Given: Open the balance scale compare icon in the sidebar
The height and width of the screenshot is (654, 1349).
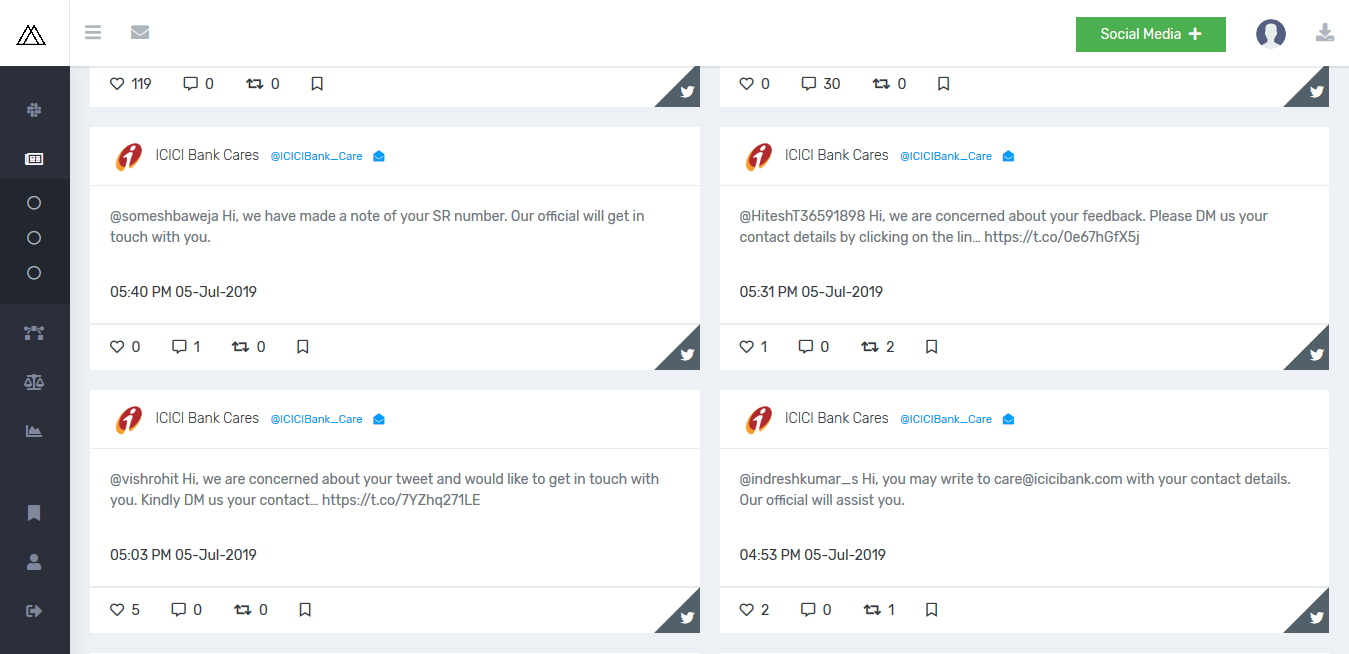Looking at the screenshot, I should [x=34, y=382].
